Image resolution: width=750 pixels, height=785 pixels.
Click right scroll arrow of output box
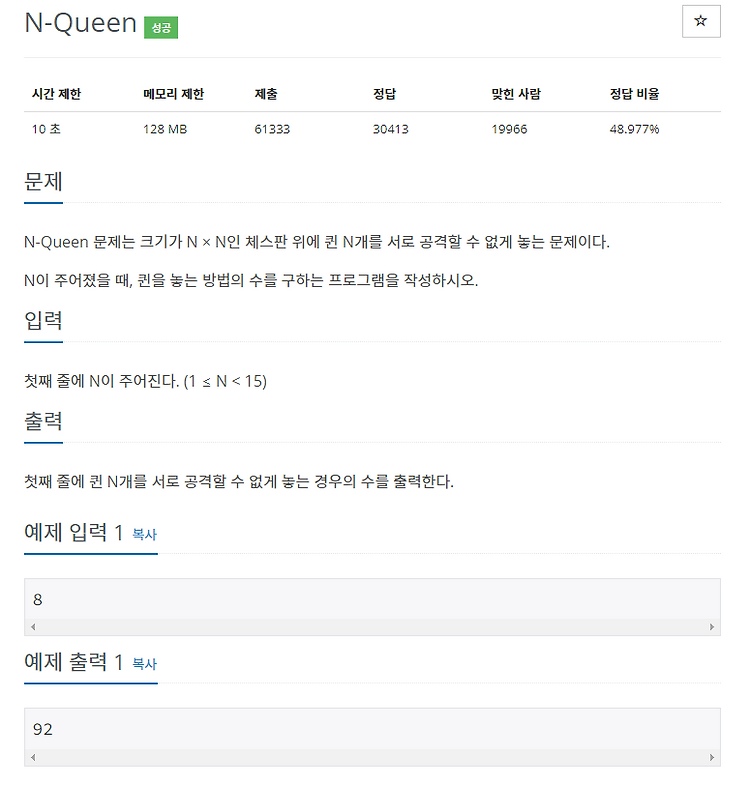pyautogui.click(x=711, y=757)
